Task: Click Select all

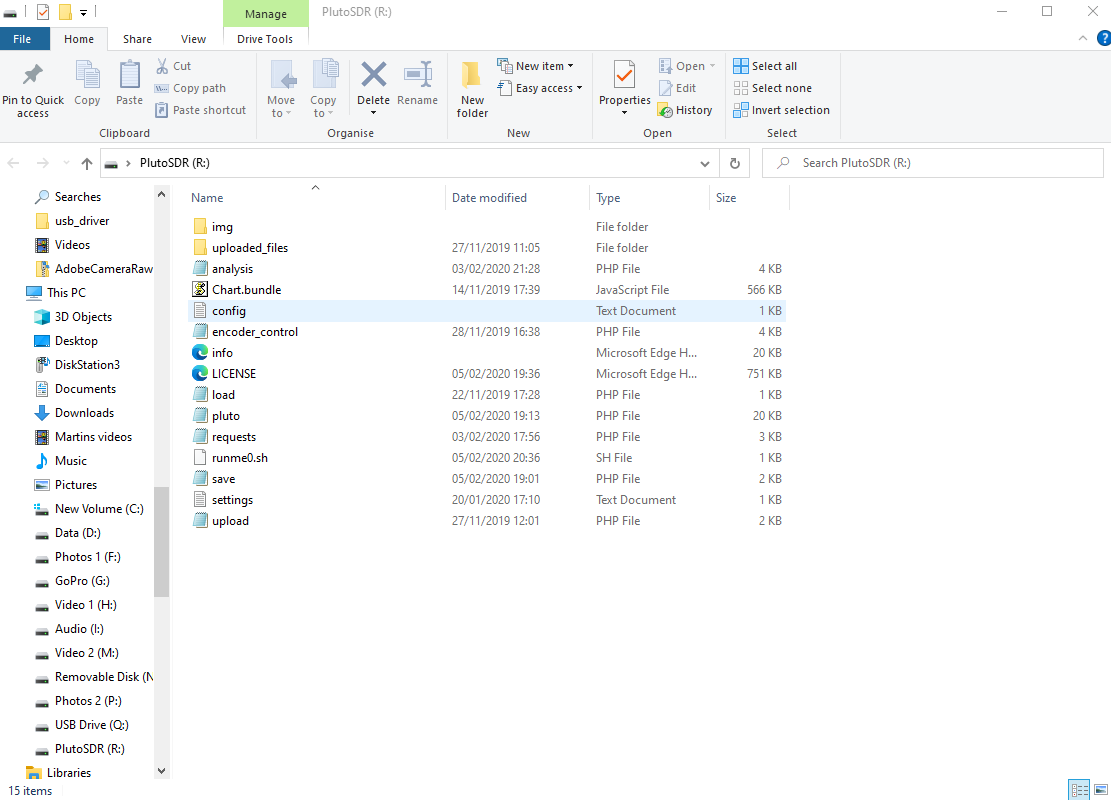Action: tap(765, 66)
